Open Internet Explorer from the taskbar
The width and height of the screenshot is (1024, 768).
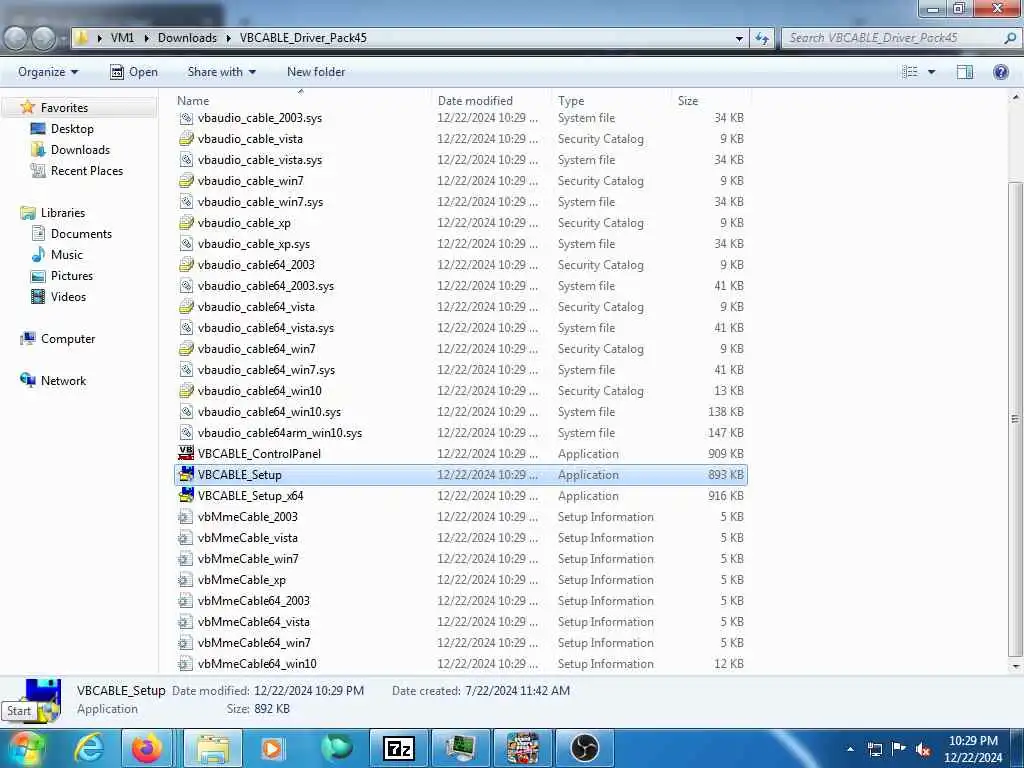tap(88, 748)
